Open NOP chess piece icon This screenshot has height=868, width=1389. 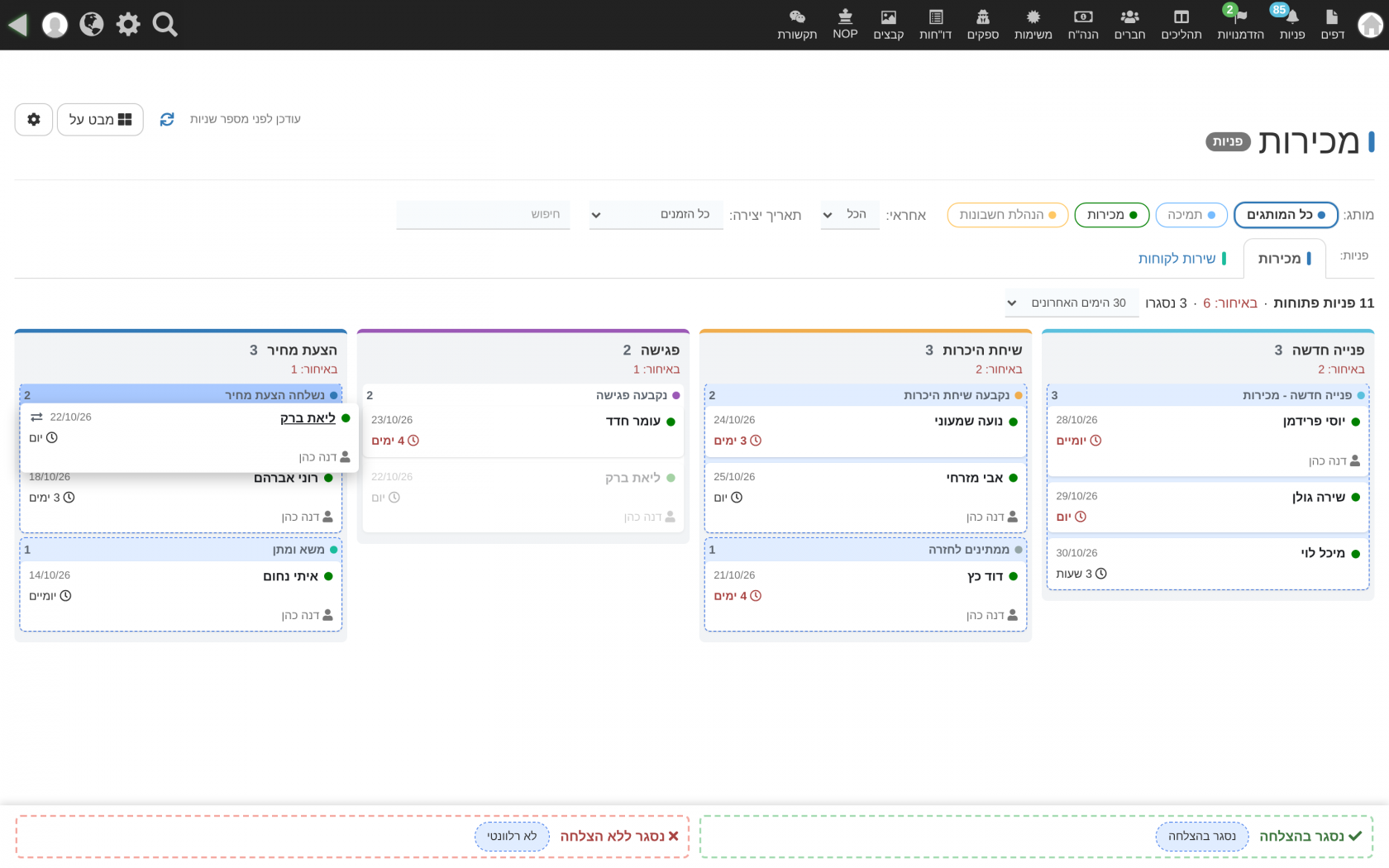click(845, 25)
